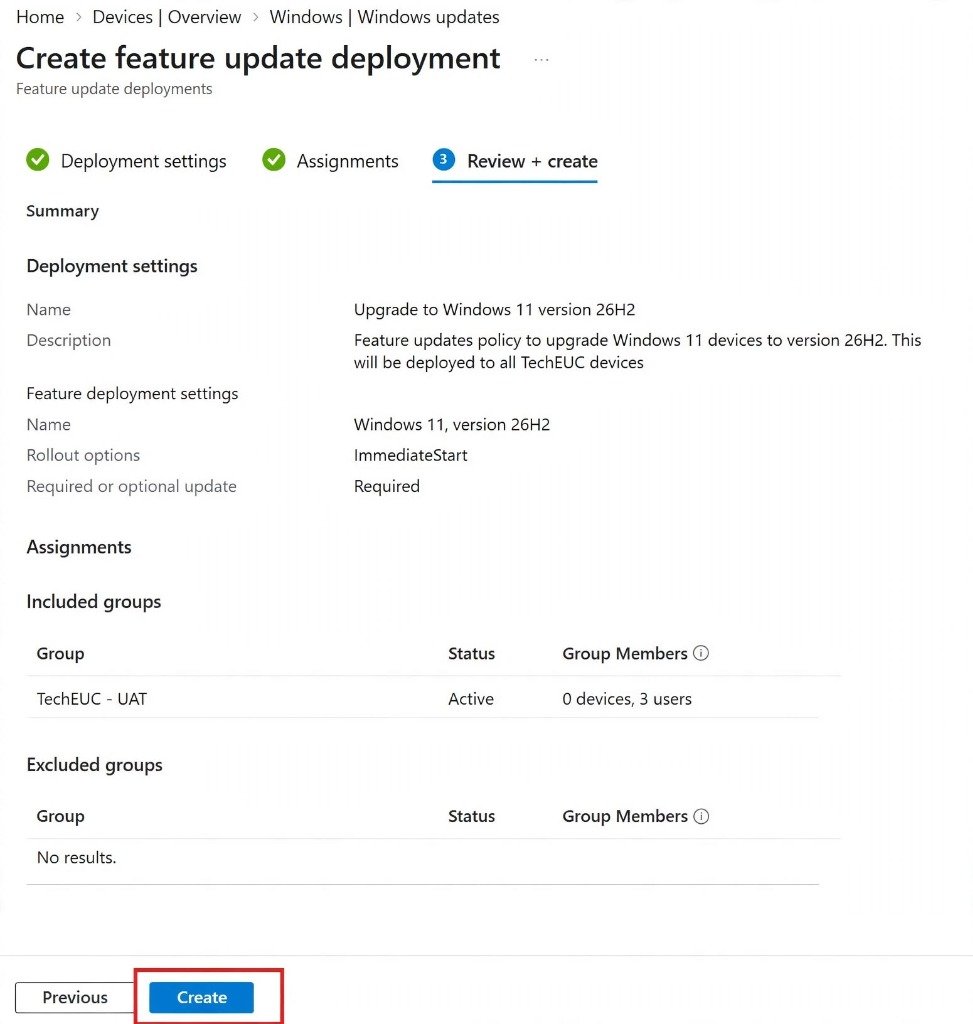Image resolution: width=973 pixels, height=1024 pixels.
Task: Click the Group column header under Excluded groups
Action: tap(60, 816)
